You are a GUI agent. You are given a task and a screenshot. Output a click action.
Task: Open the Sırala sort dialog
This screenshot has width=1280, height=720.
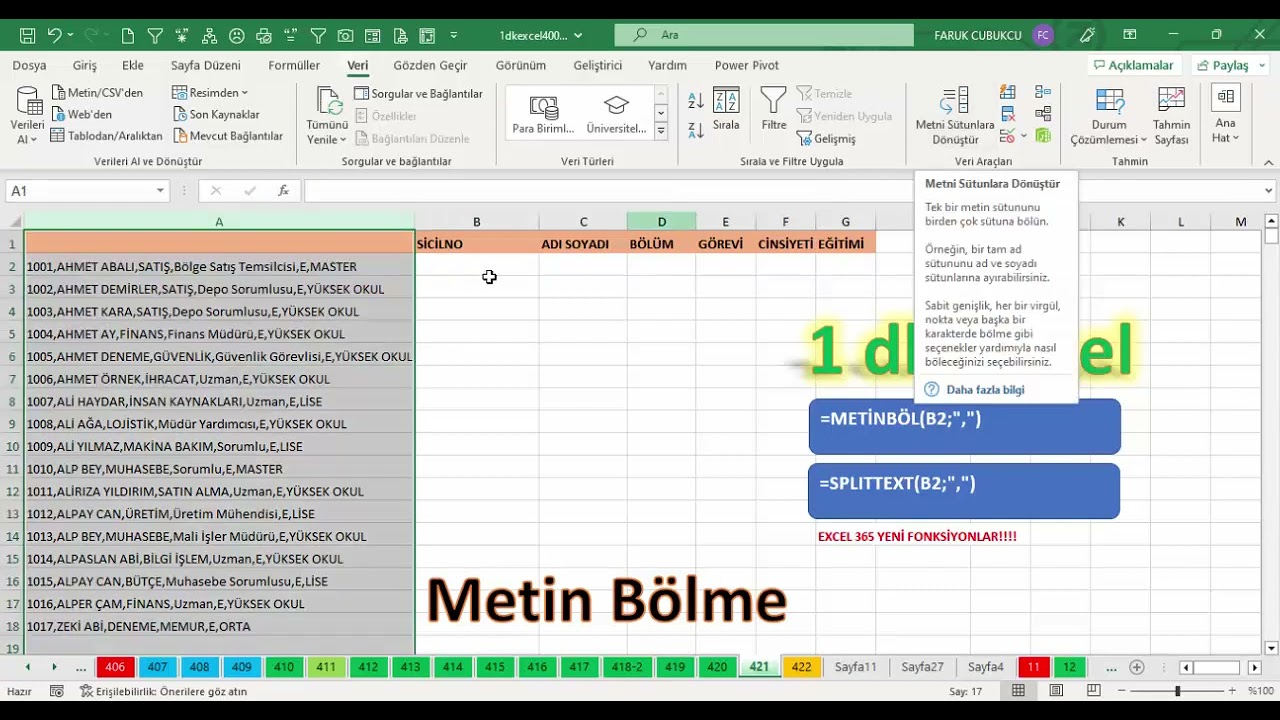pyautogui.click(x=726, y=110)
